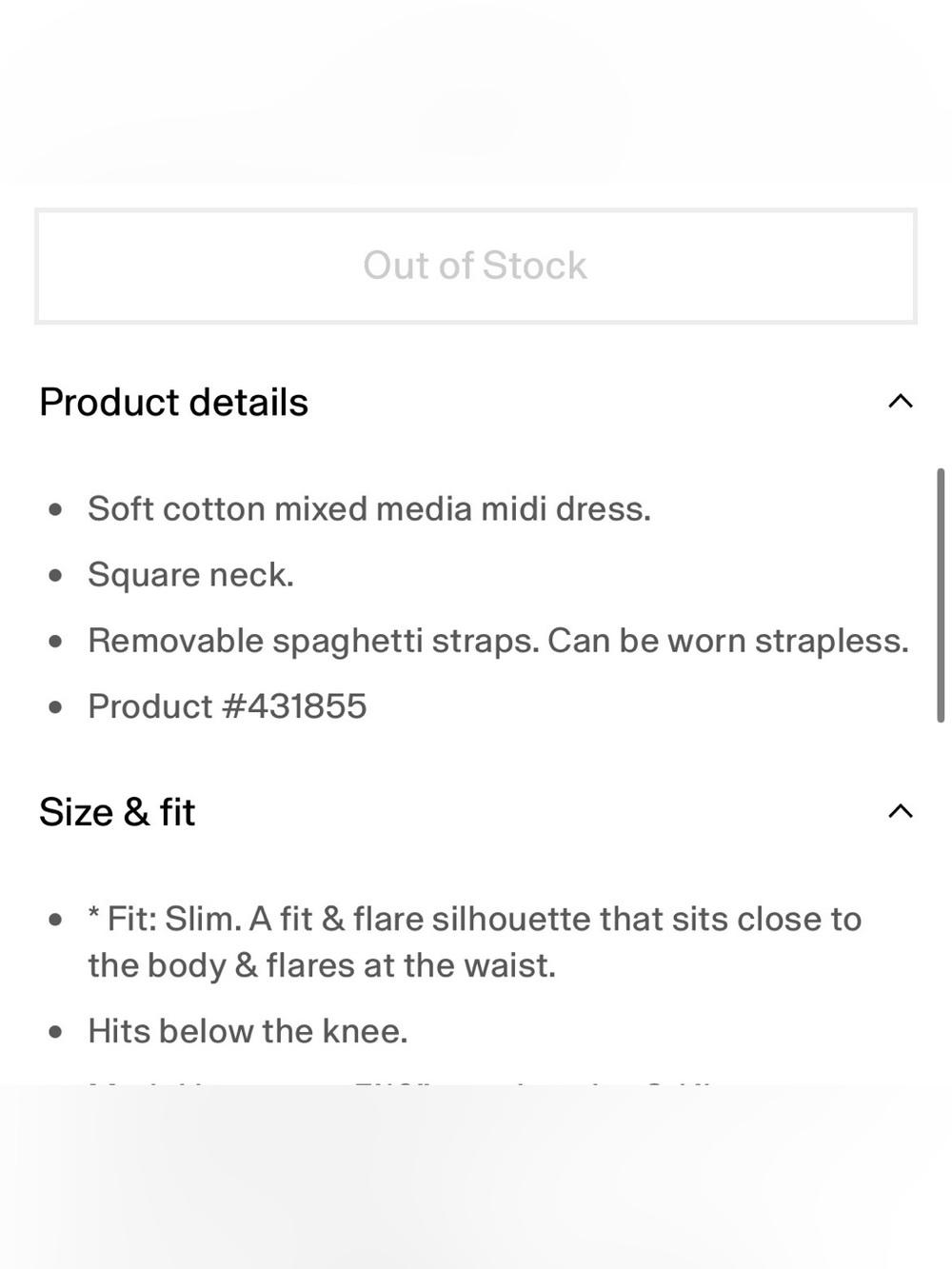The width and height of the screenshot is (952, 1269).
Task: Tap the disabled Out of Stock button
Action: (x=476, y=267)
